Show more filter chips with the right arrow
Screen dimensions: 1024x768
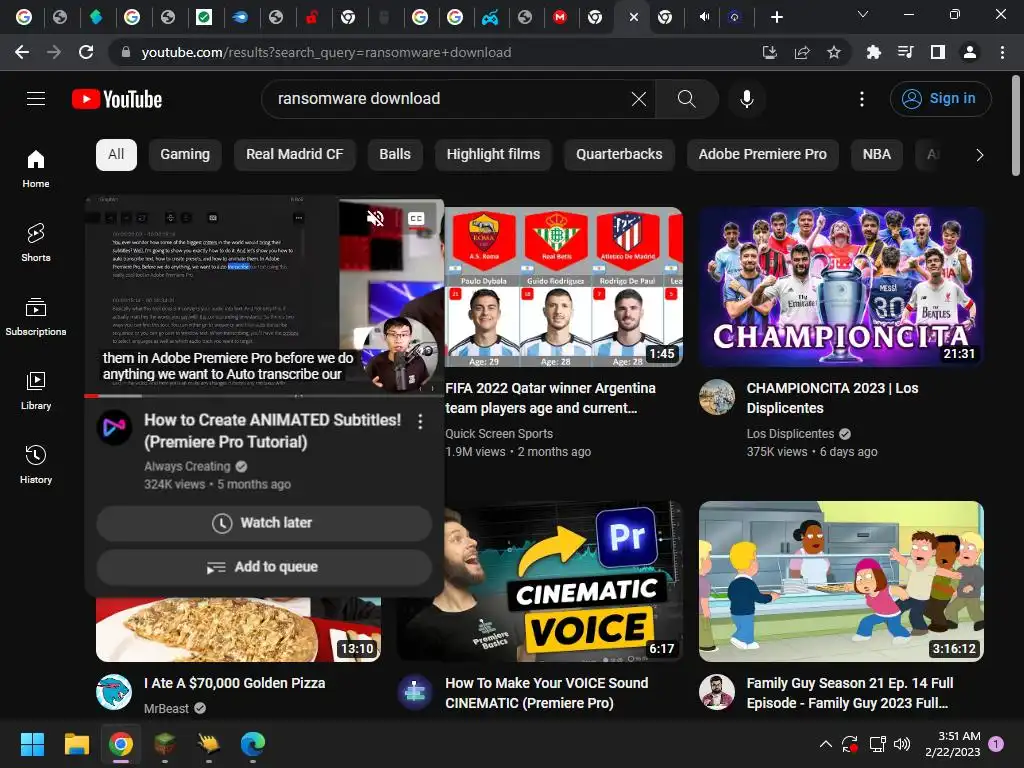[x=979, y=155]
